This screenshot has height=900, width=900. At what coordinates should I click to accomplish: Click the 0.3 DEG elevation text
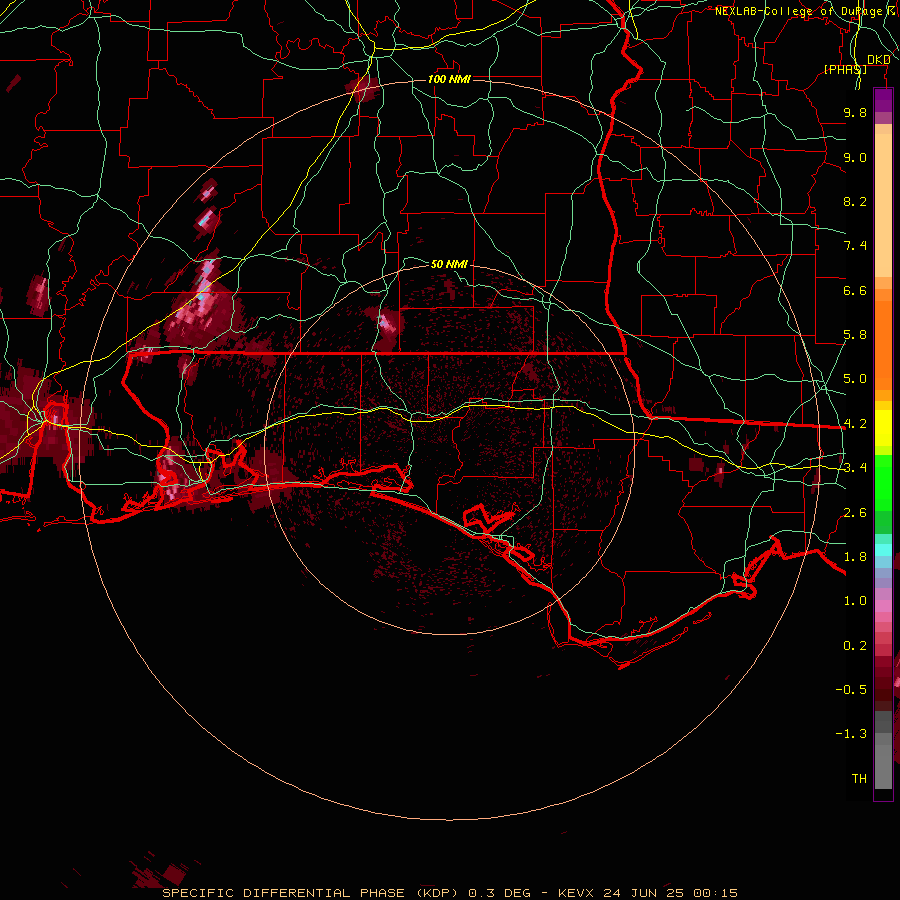[x=499, y=893]
